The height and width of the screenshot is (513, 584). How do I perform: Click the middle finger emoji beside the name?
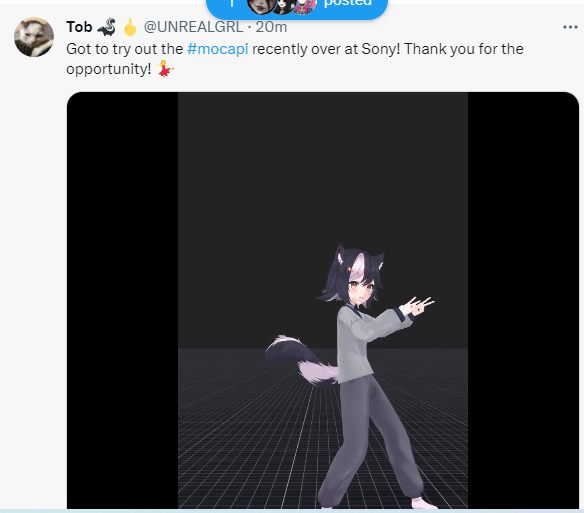pyautogui.click(x=130, y=27)
